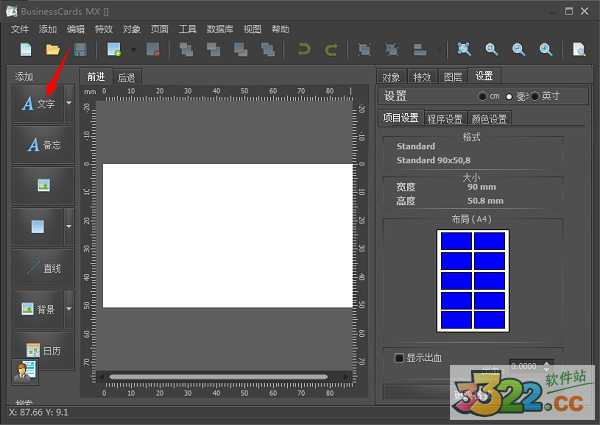This screenshot has width=600, height=425.
Task: Click the New document icon
Action: pos(26,50)
